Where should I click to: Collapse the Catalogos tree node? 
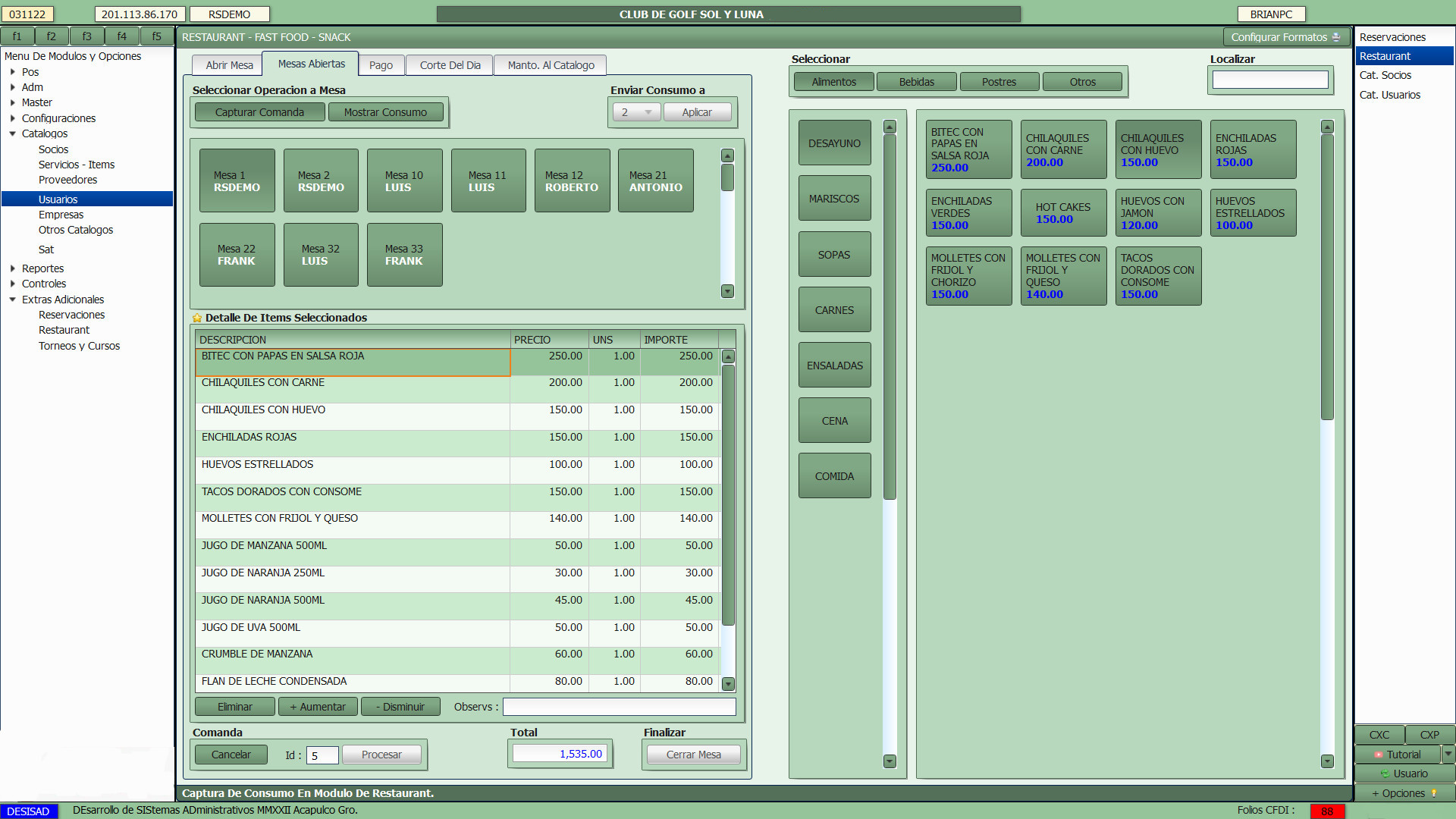pos(13,133)
